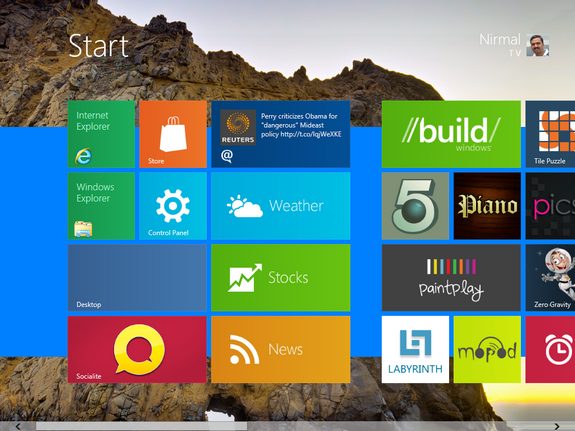Open the Weather tile

click(281, 206)
